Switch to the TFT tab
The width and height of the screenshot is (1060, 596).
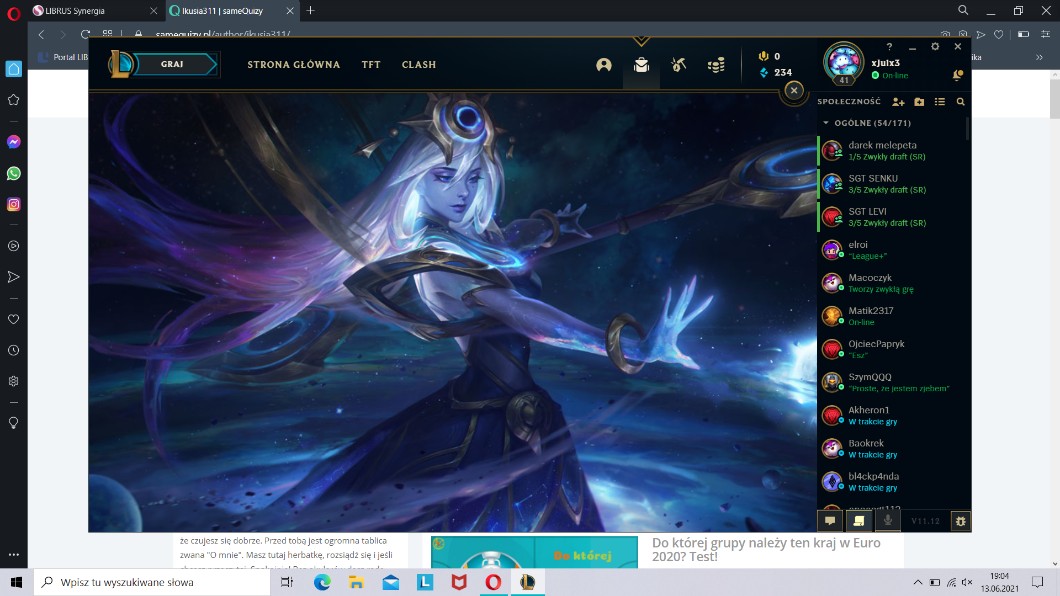(371, 65)
